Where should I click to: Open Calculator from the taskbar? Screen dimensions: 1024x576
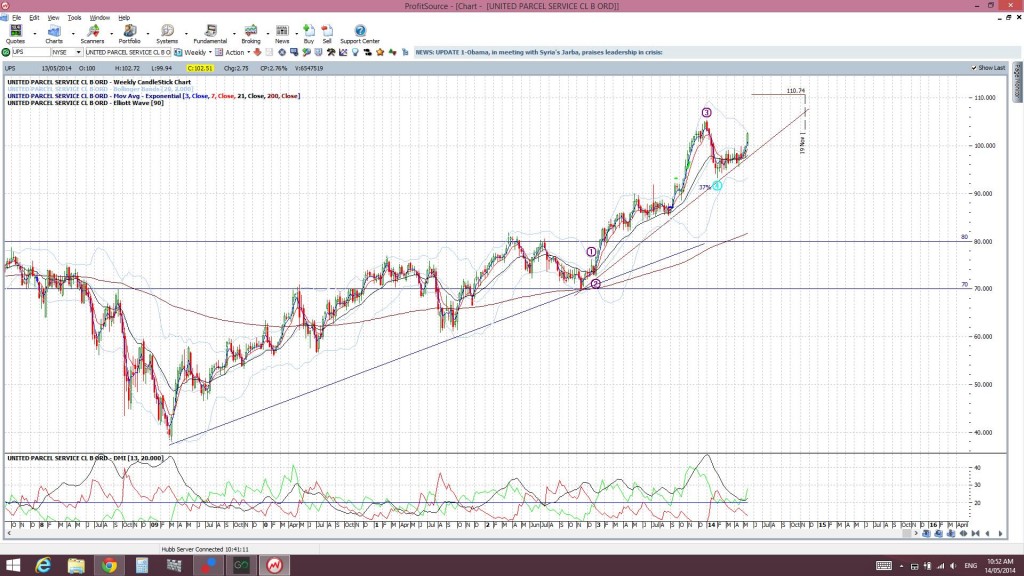point(142,565)
